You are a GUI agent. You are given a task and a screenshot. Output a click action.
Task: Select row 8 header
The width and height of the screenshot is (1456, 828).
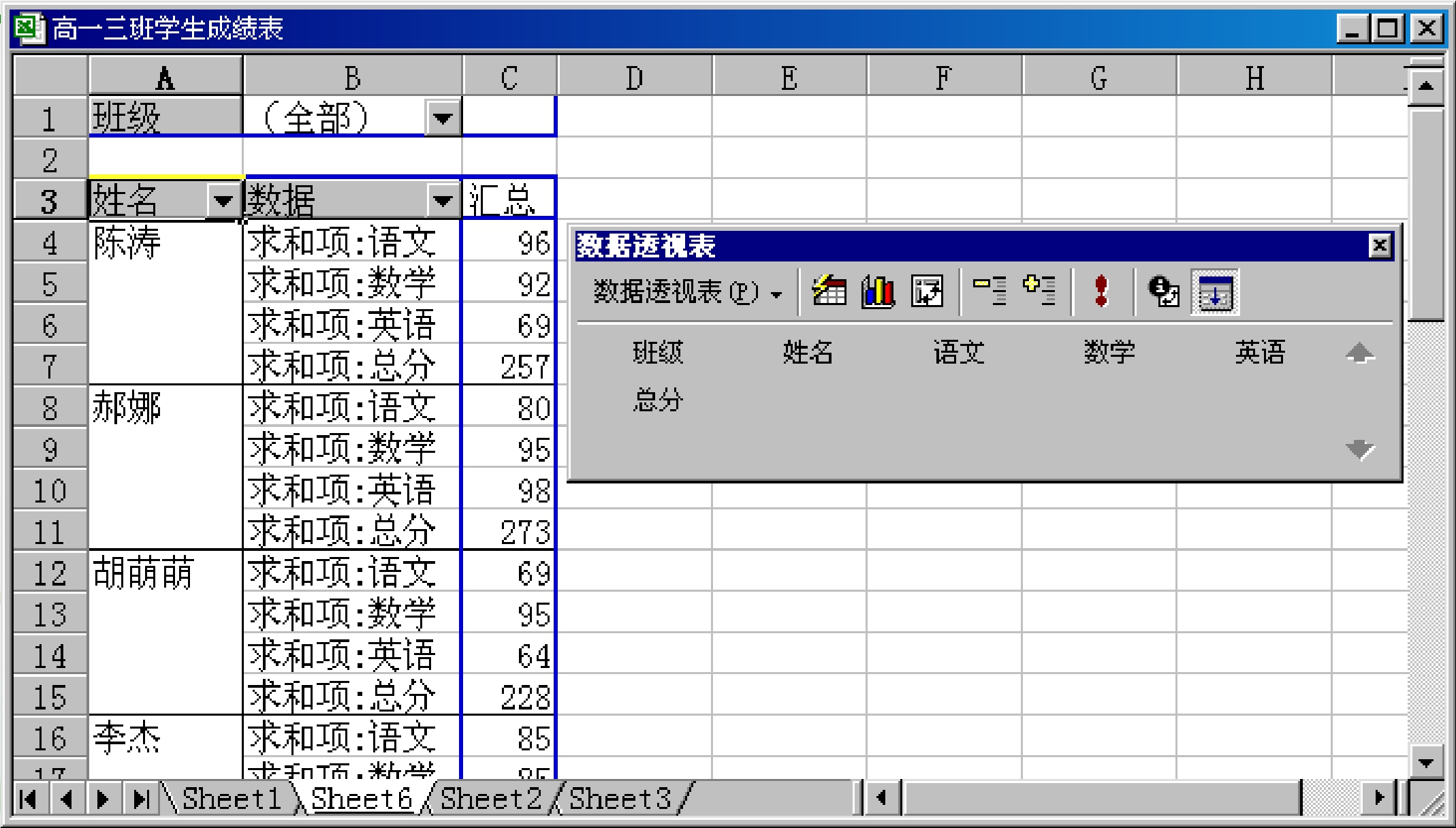(50, 407)
